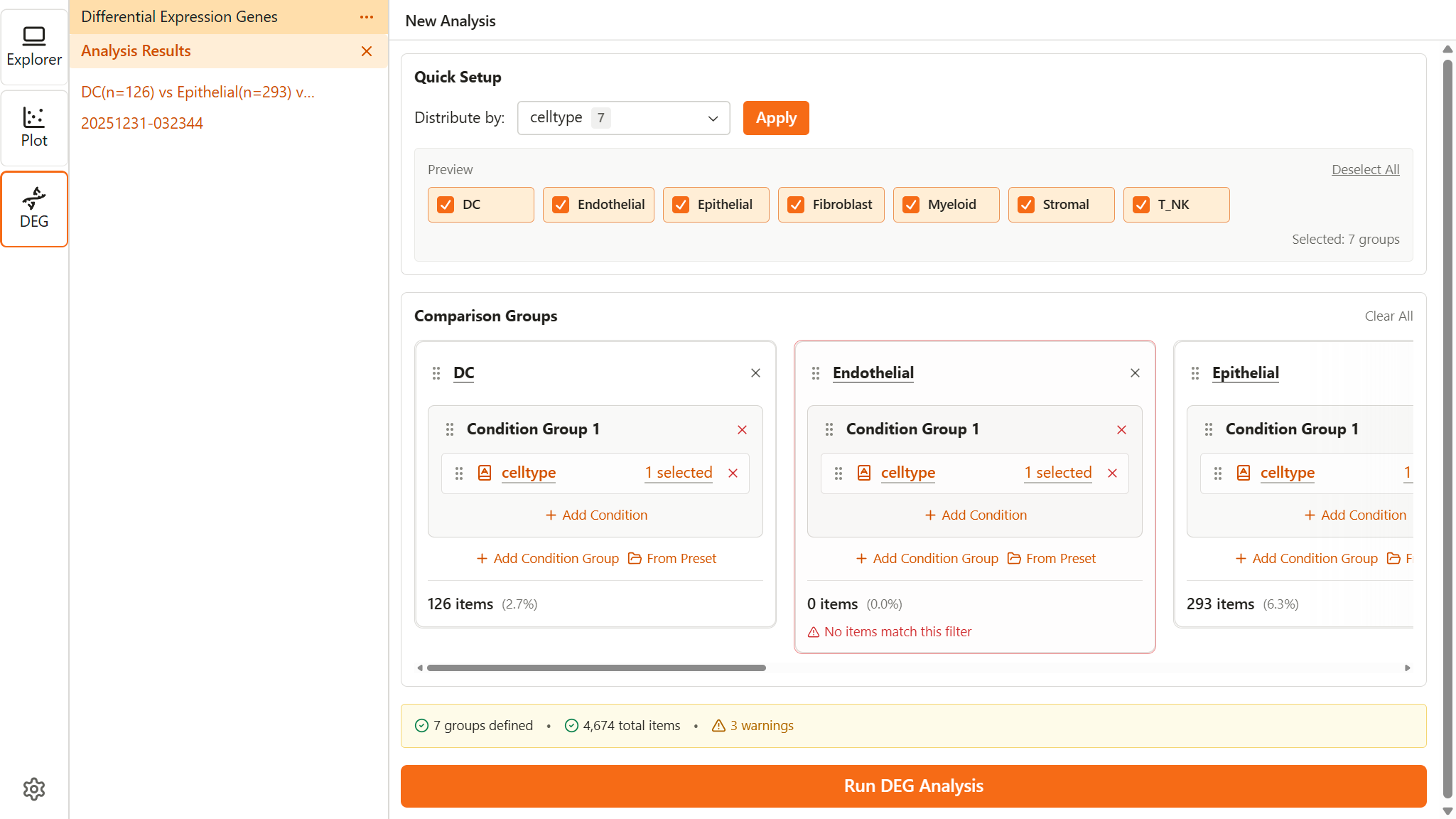
Task: Open settings gear at bottom left
Action: pyautogui.click(x=34, y=789)
